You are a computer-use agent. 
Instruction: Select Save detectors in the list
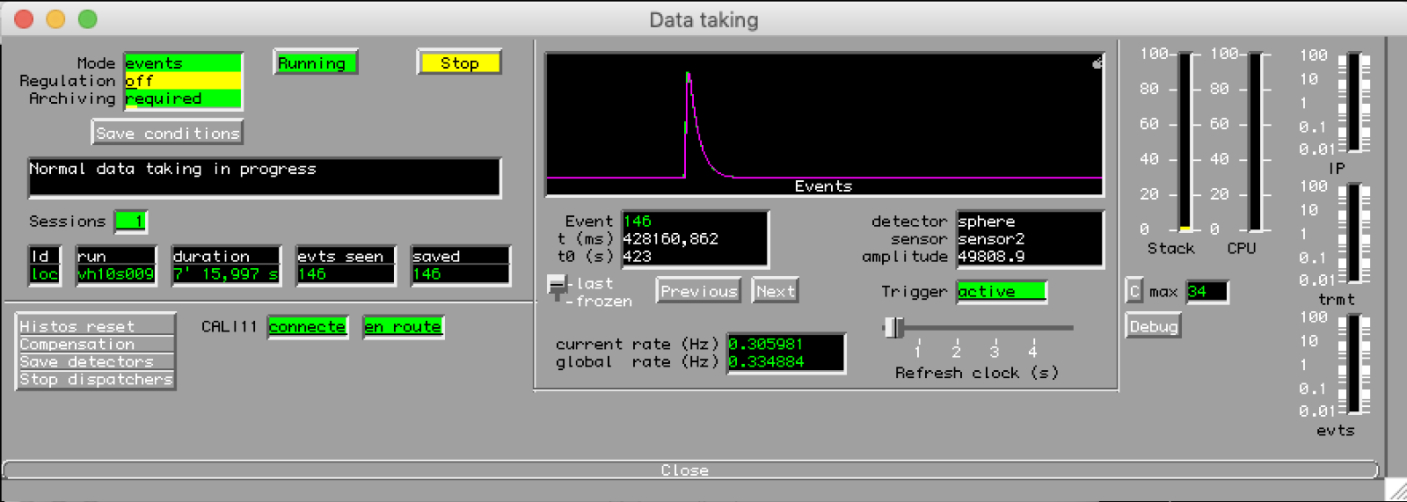click(x=96, y=362)
